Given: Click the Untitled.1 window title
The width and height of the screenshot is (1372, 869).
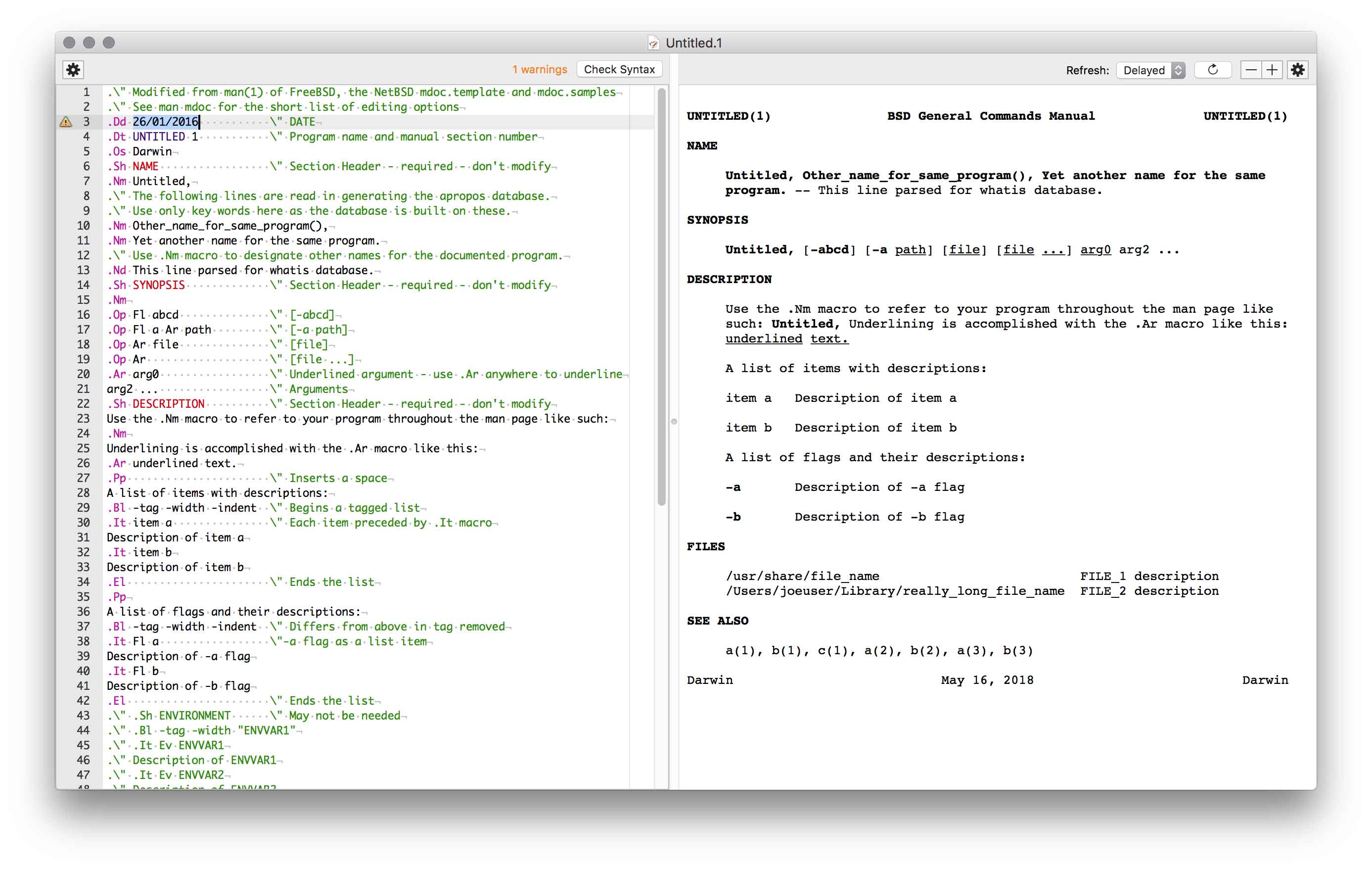Looking at the screenshot, I should click(x=694, y=43).
